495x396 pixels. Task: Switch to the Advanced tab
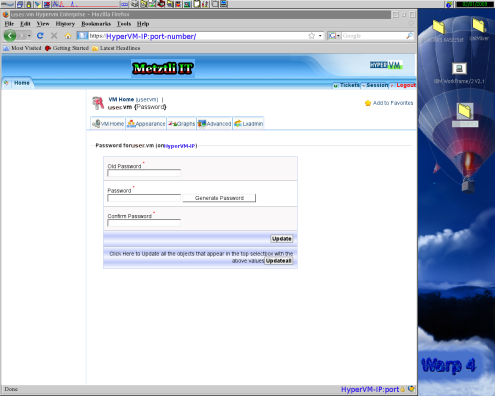(x=214, y=124)
